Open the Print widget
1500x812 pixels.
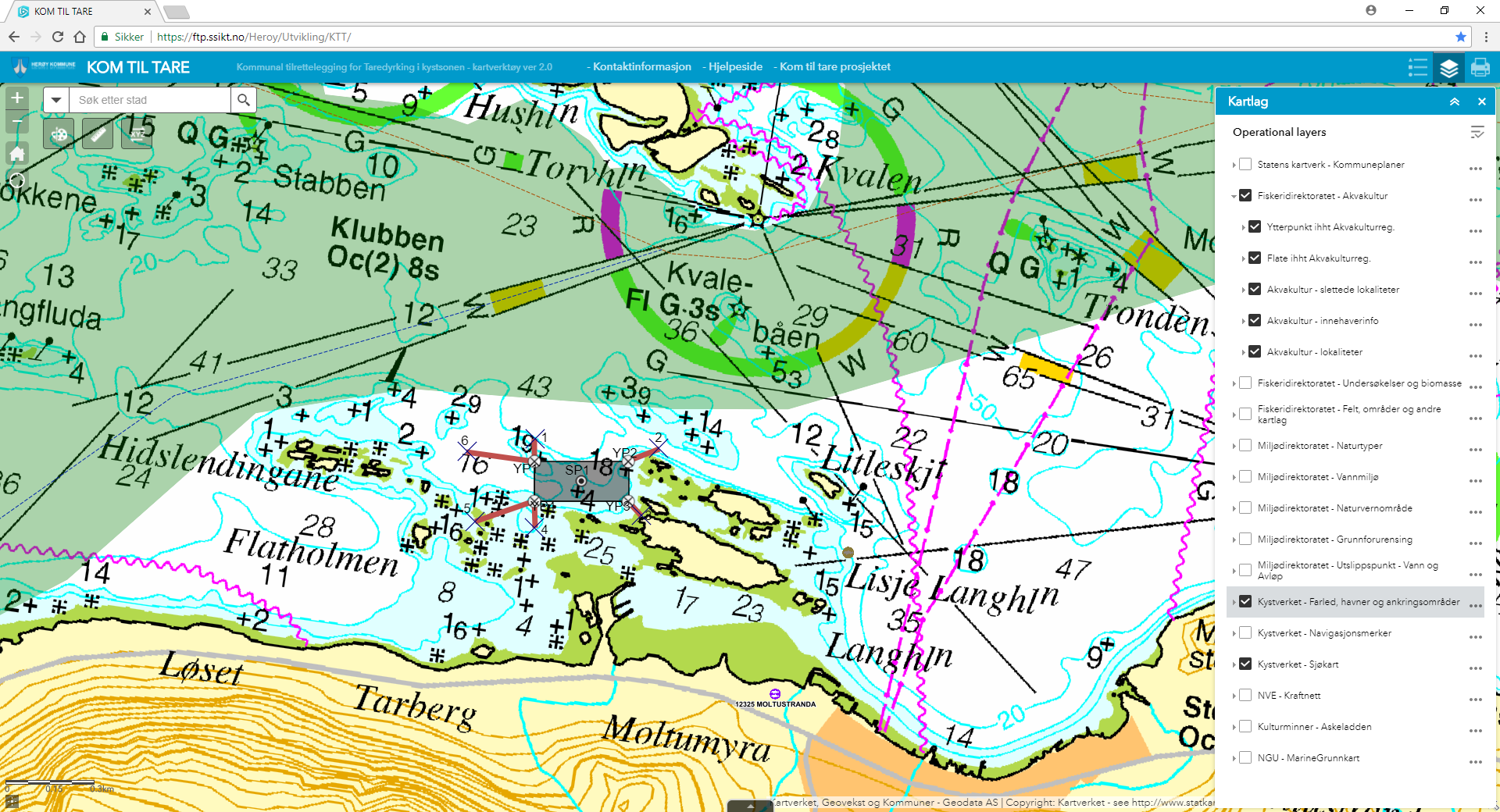pyautogui.click(x=1480, y=67)
